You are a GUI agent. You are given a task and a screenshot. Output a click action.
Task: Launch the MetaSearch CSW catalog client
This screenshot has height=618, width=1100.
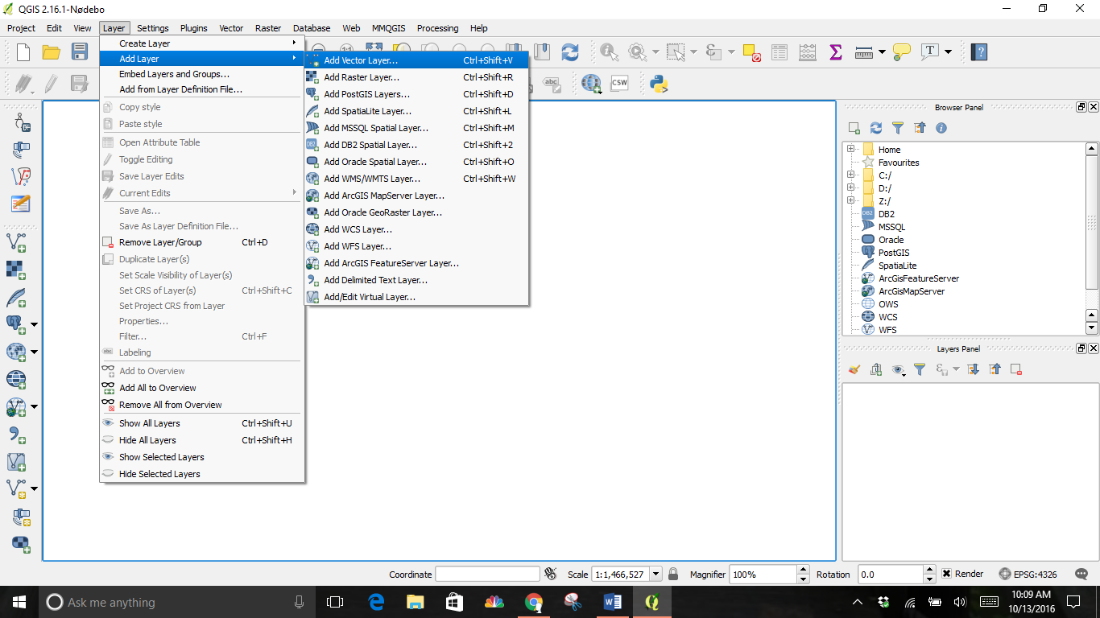coord(619,83)
